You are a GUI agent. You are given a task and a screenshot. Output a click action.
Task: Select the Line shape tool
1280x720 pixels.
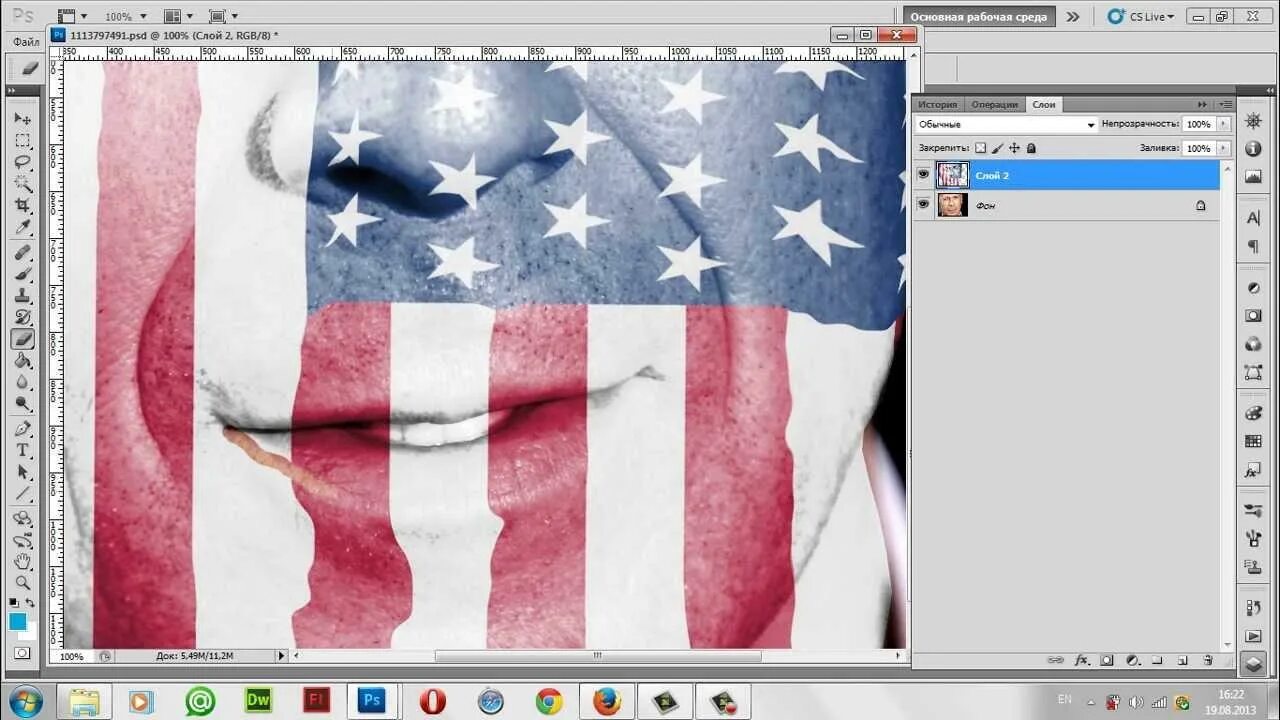point(22,495)
